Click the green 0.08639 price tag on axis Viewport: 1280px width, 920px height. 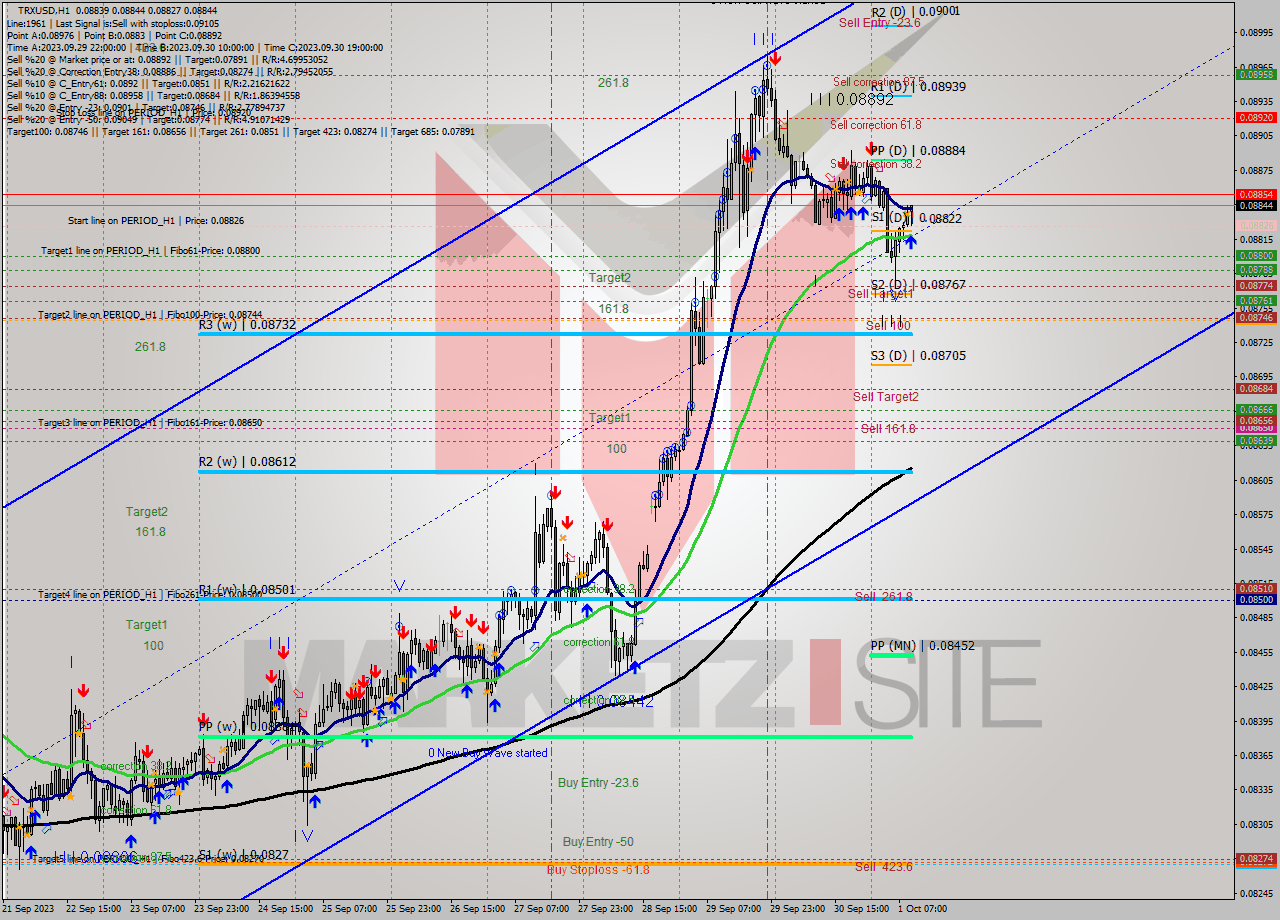pyautogui.click(x=1256, y=440)
